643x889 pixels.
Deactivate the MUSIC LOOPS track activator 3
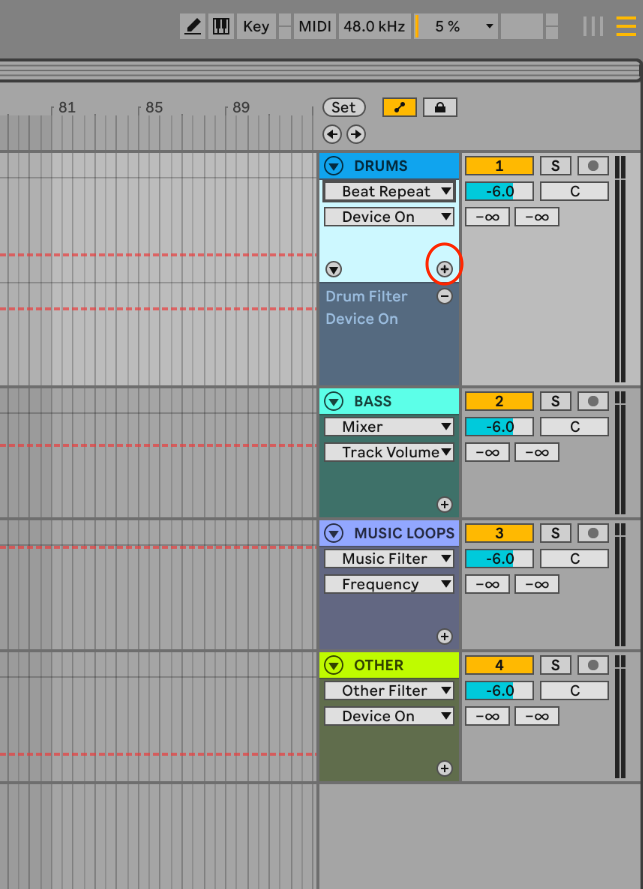[x=499, y=534]
